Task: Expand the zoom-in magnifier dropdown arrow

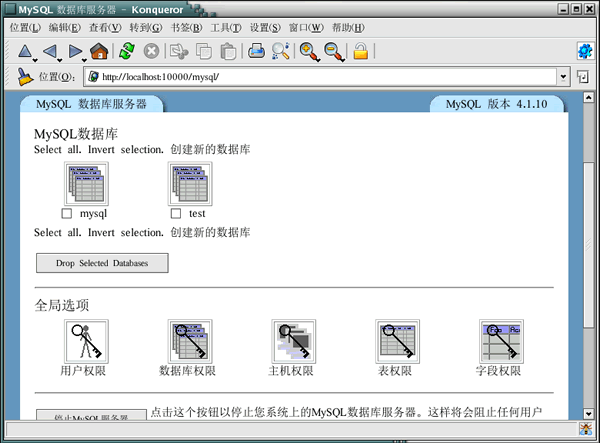Action: (x=318, y=60)
